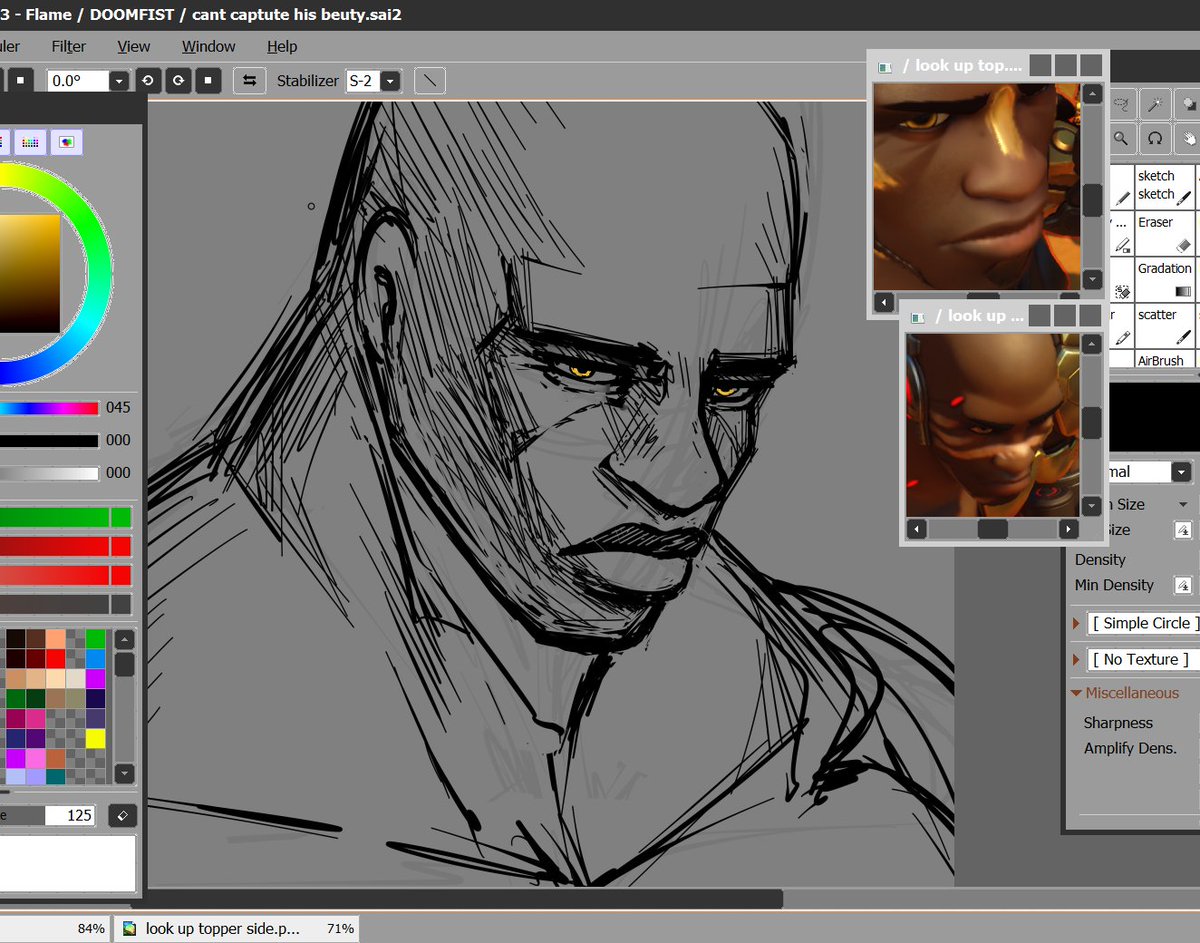
Task: Reset canvas rotation square button
Action: click(x=208, y=81)
